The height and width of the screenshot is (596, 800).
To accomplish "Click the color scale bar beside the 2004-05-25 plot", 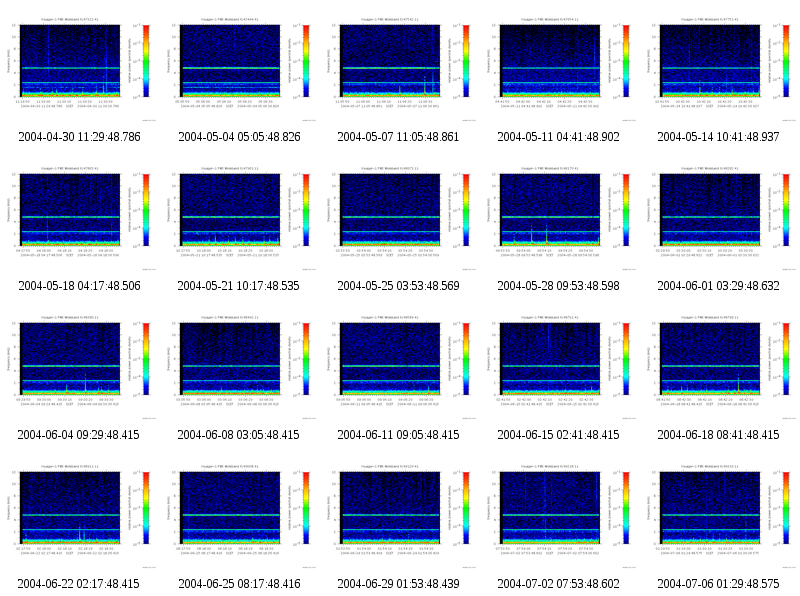I will pos(466,210).
